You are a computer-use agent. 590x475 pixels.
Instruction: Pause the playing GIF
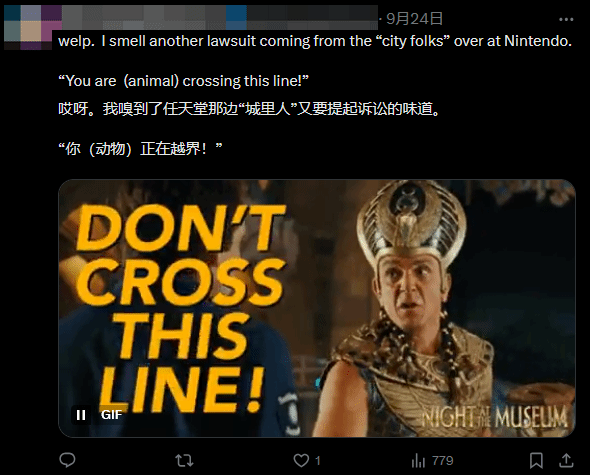(x=81, y=415)
